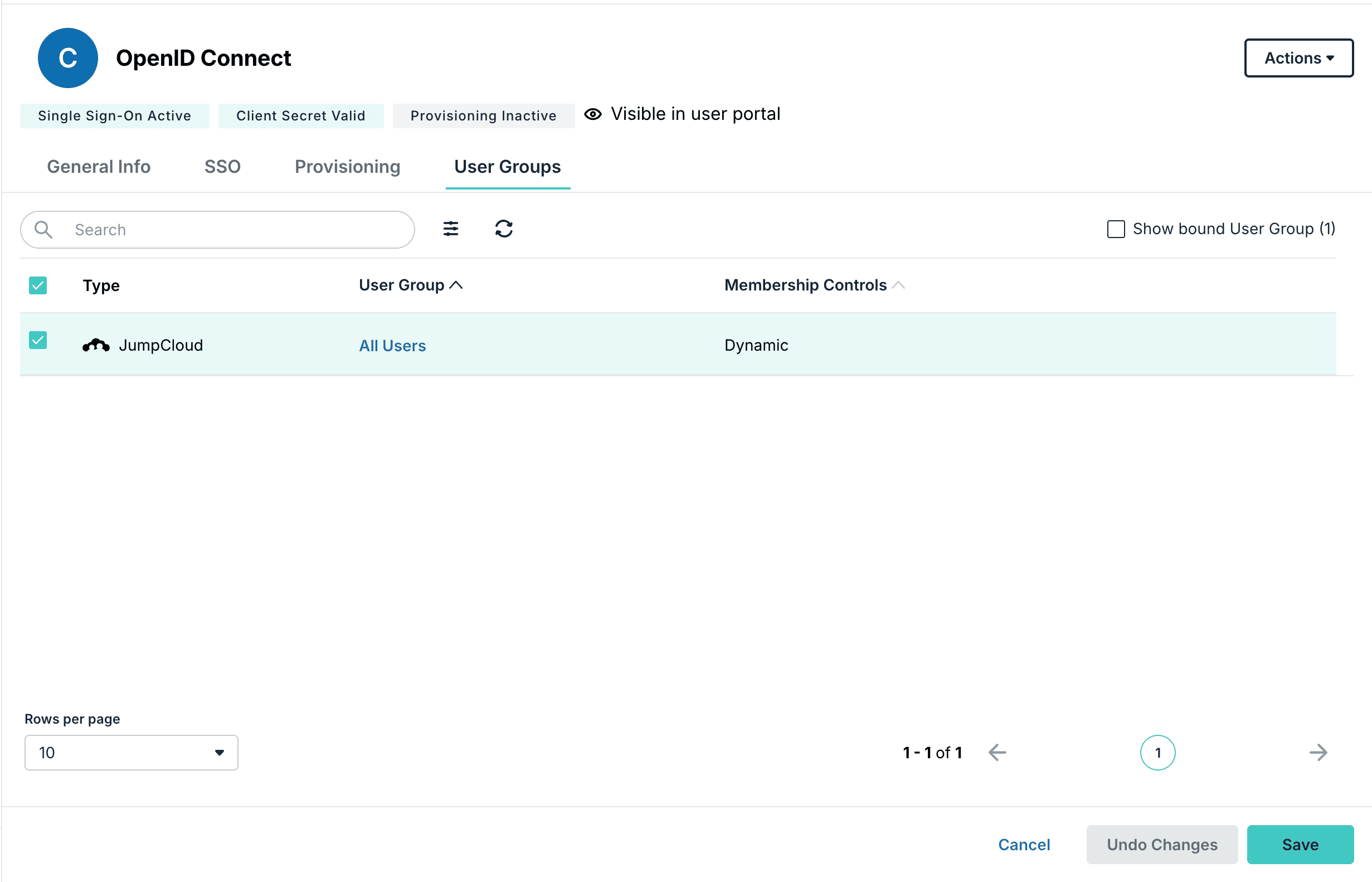Click the Visible in user portal text
This screenshot has width=1372, height=882.
(695, 114)
